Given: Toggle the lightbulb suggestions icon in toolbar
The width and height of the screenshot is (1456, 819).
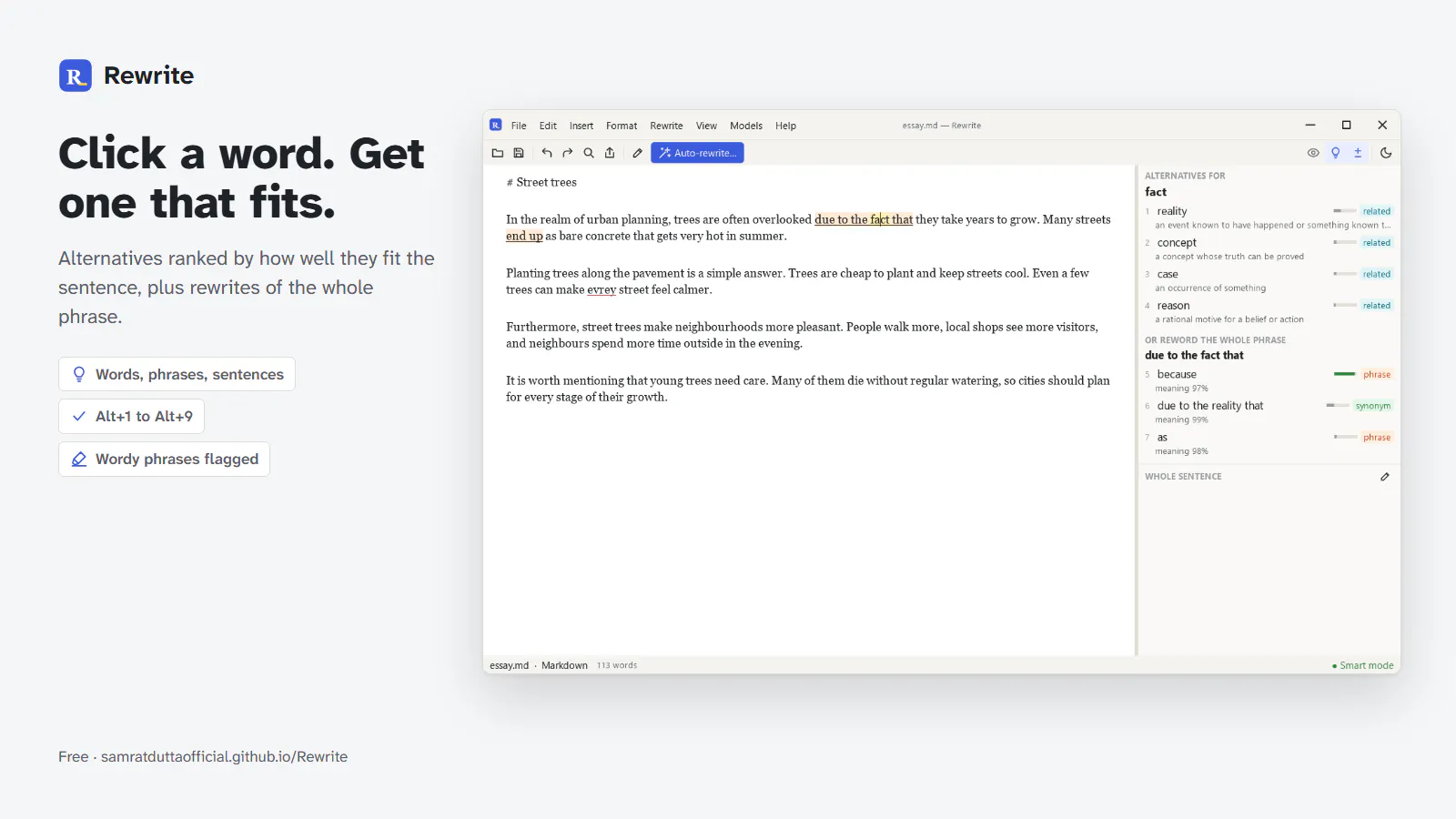Looking at the screenshot, I should (x=1336, y=153).
